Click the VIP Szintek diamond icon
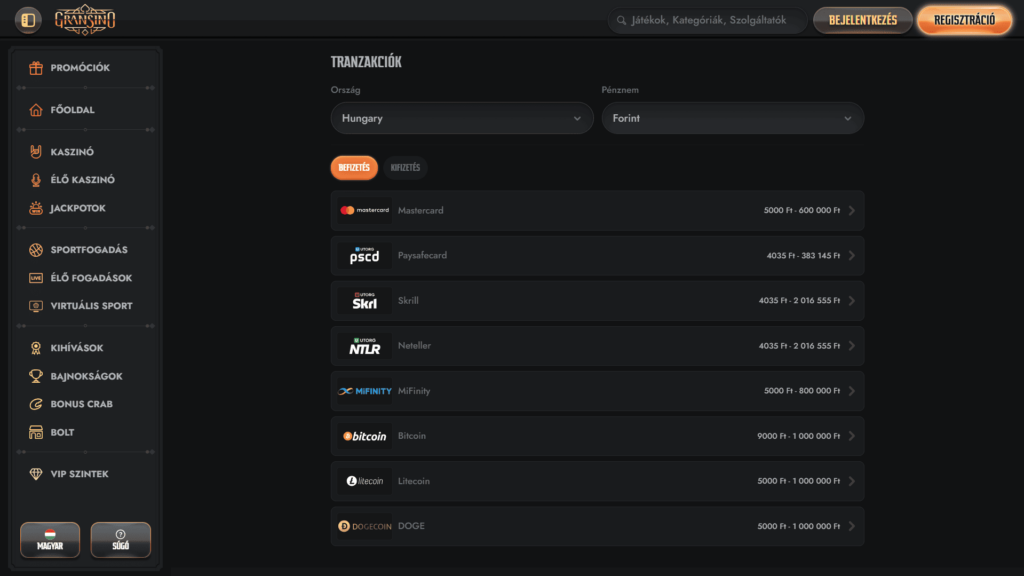The image size is (1024, 576). pyautogui.click(x=36, y=474)
